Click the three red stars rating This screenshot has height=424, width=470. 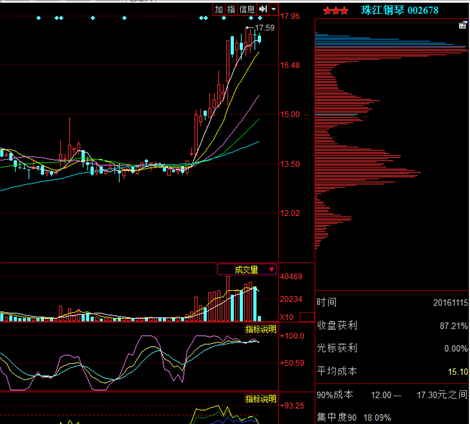click(336, 11)
